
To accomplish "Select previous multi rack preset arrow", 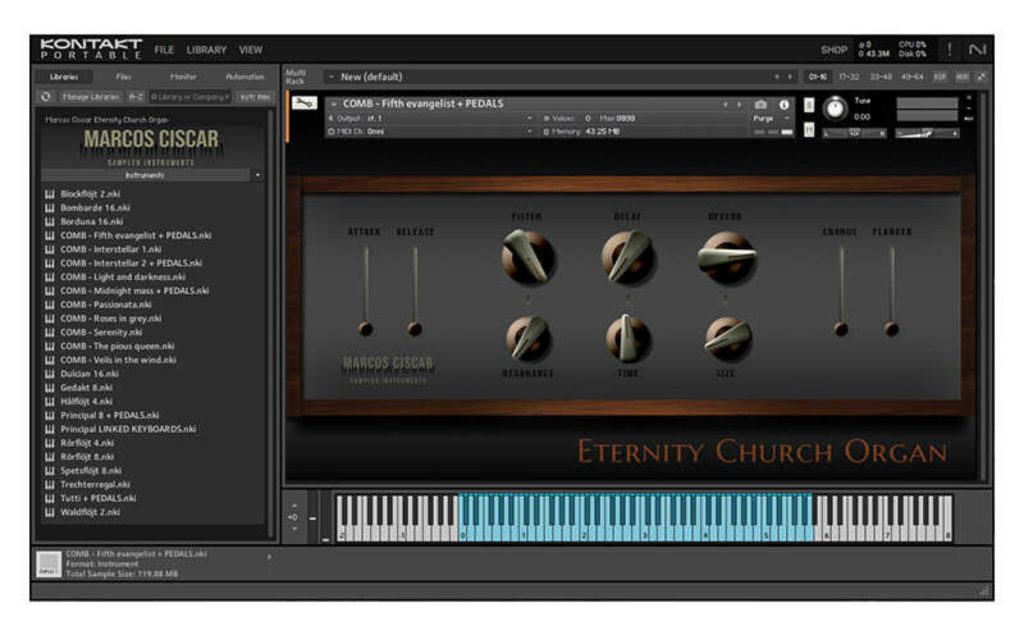I will click(x=776, y=77).
